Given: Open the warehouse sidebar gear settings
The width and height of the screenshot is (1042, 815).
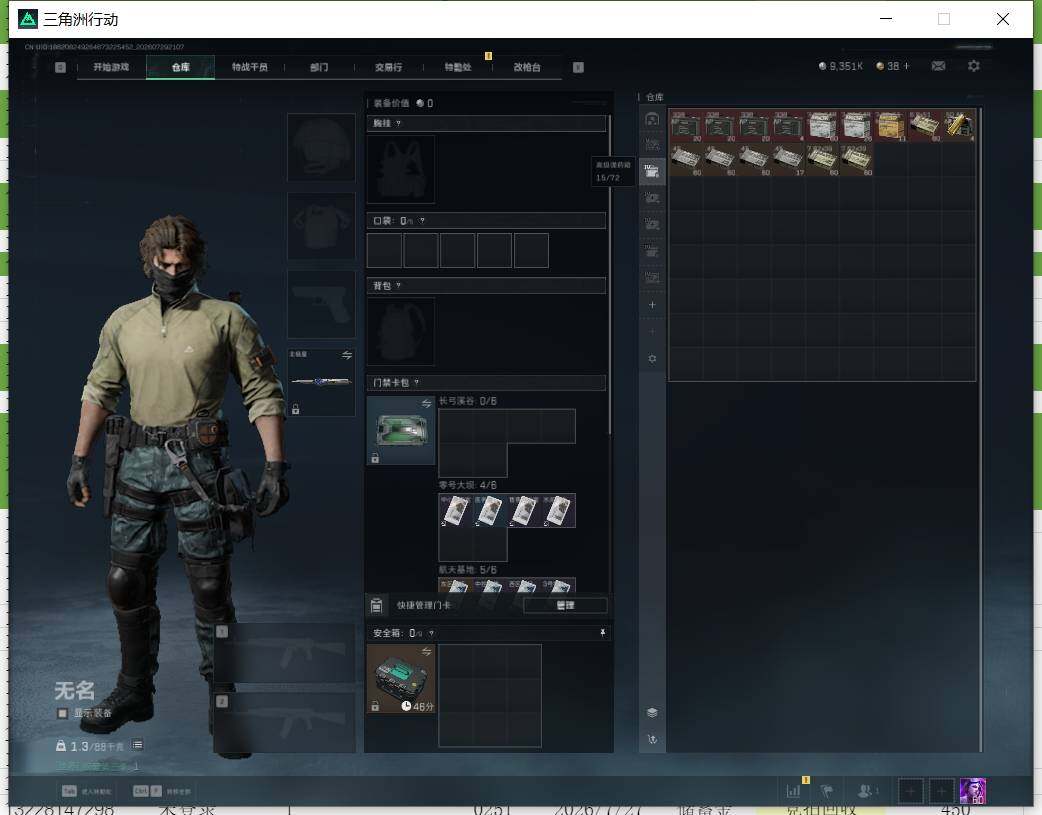Looking at the screenshot, I should click(652, 358).
